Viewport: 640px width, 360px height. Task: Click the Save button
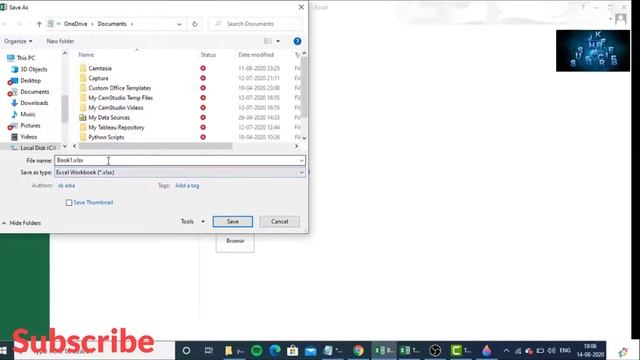point(233,222)
